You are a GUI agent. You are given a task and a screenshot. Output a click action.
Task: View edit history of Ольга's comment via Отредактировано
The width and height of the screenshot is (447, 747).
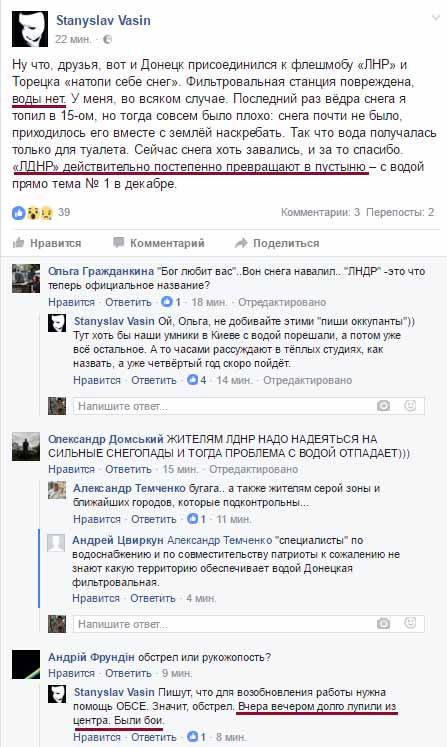pyautogui.click(x=282, y=302)
